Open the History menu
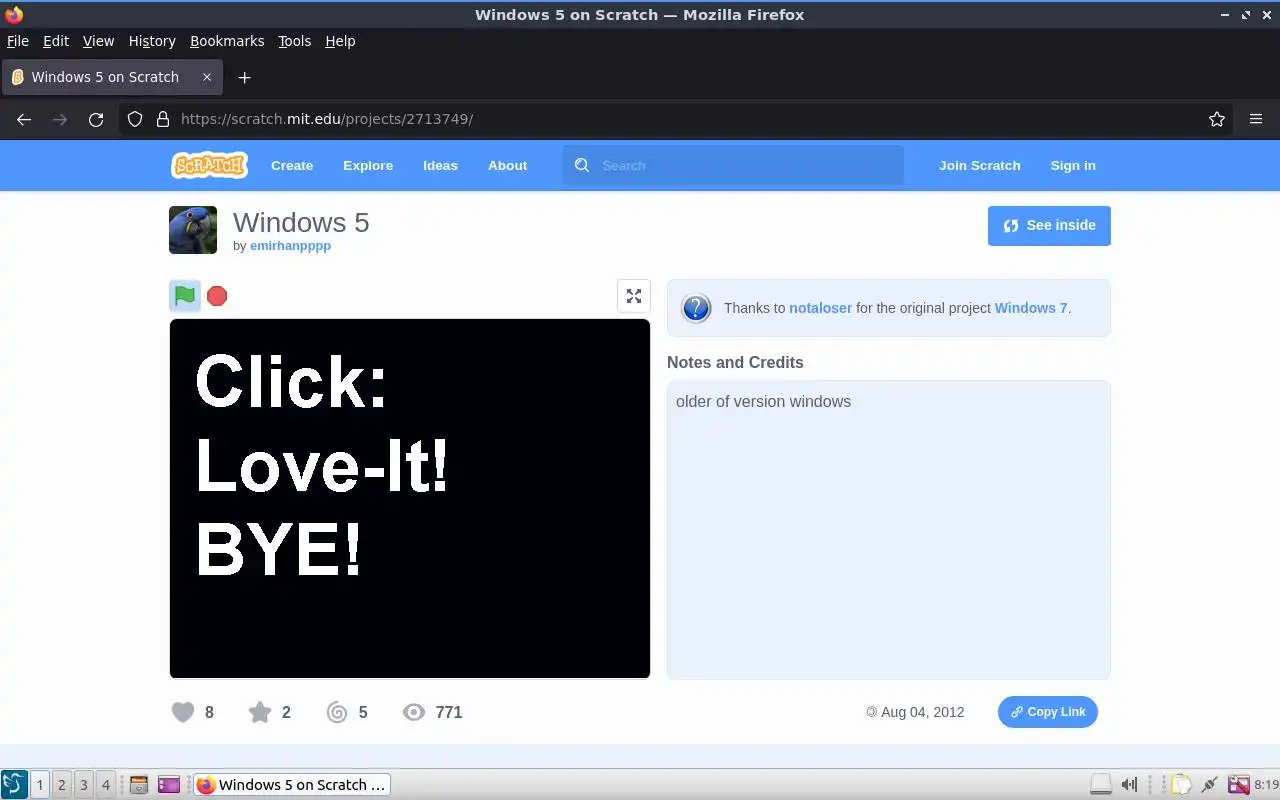Screen dimensions: 1280x800 (x=152, y=41)
